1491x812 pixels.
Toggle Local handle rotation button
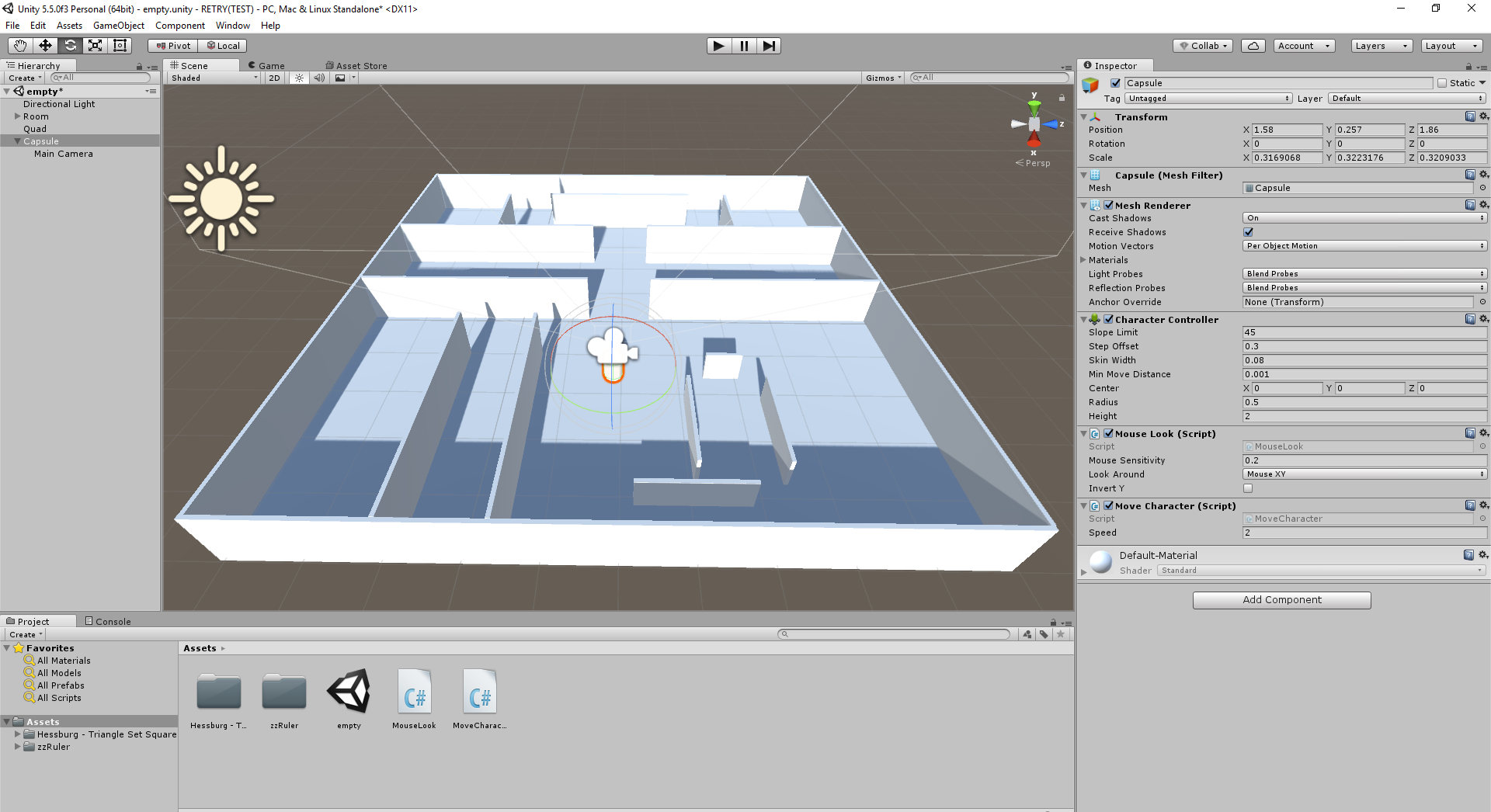coord(223,46)
